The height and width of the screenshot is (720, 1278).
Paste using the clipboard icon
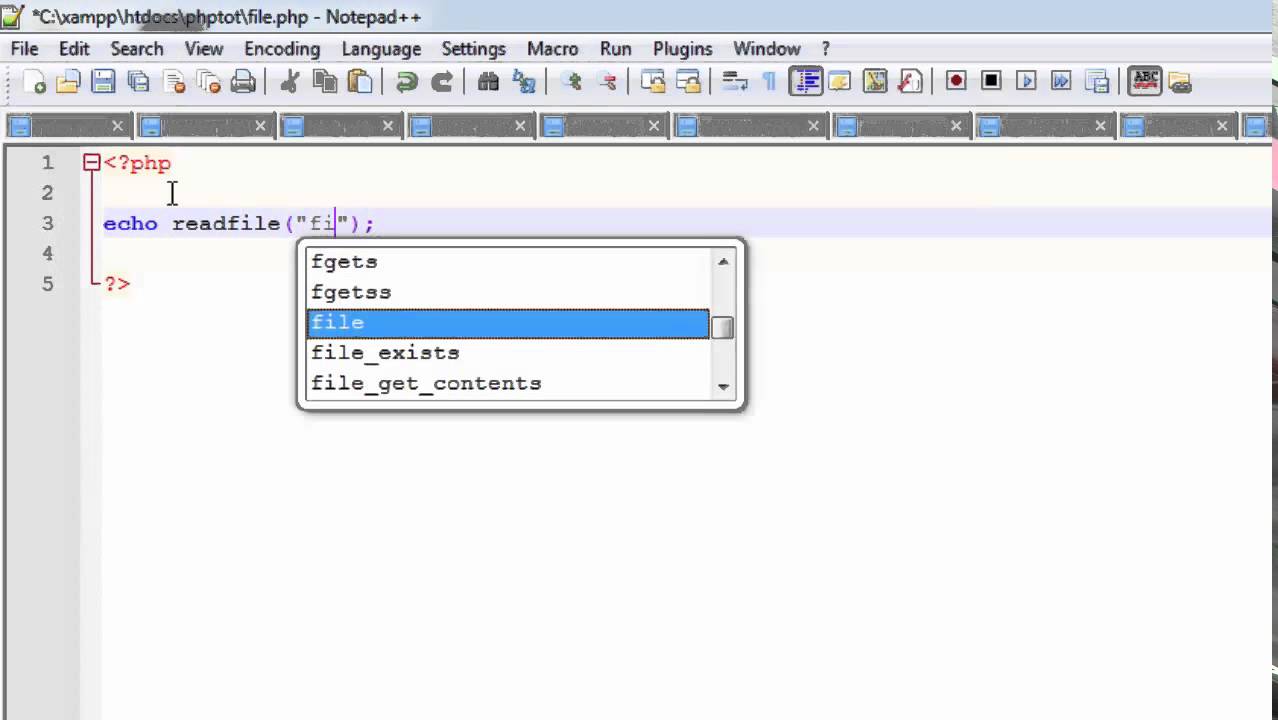pyautogui.click(x=360, y=82)
